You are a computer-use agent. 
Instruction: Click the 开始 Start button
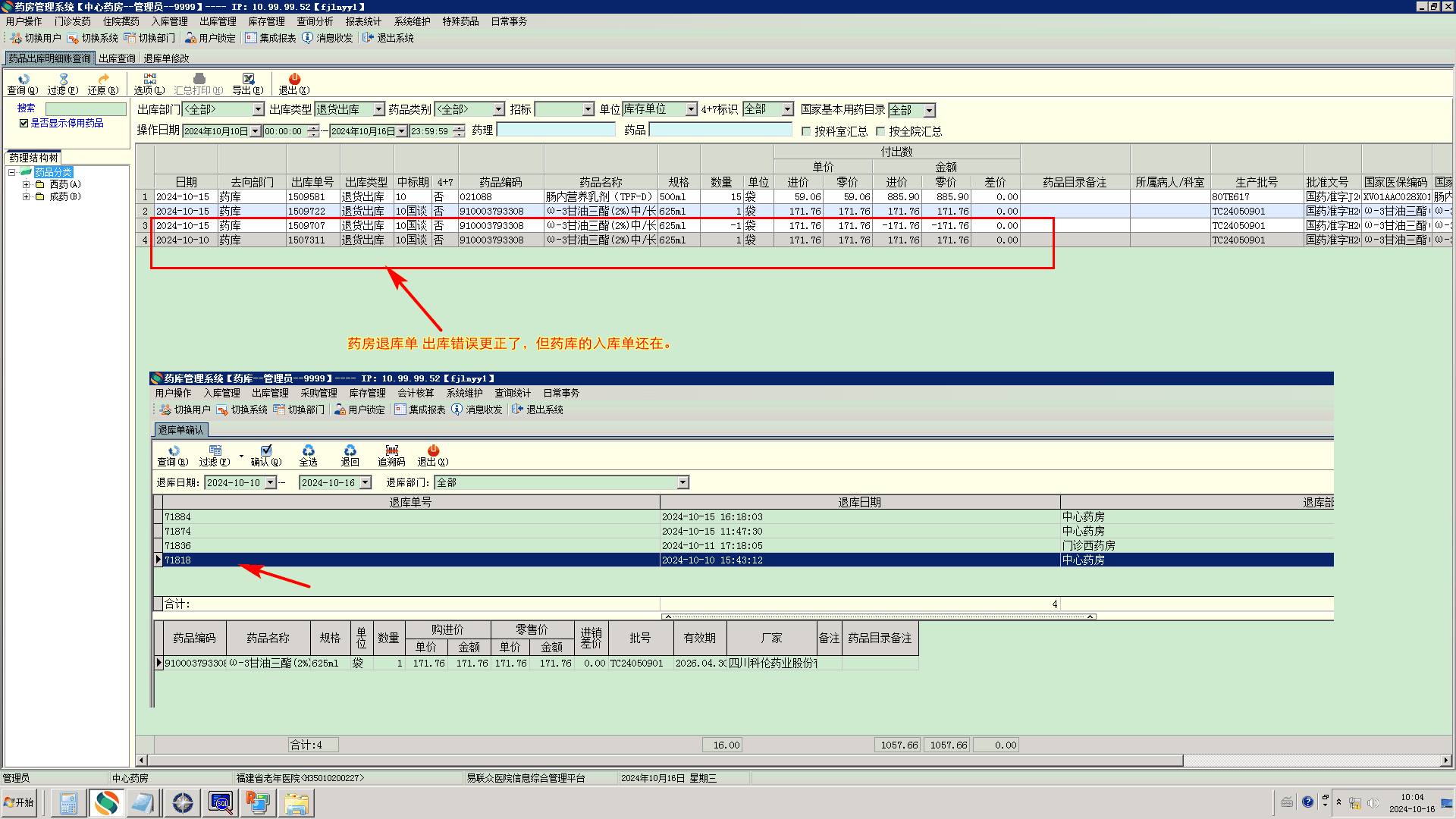[20, 802]
